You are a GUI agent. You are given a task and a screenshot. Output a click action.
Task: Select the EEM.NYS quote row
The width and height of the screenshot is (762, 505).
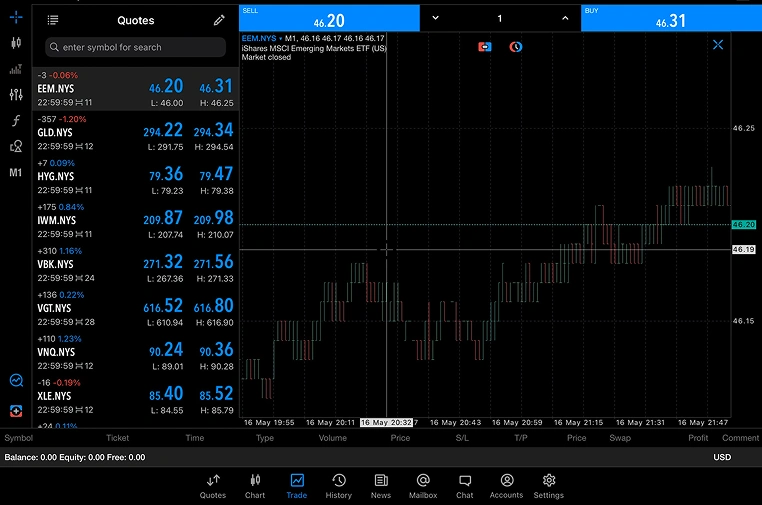tap(136, 89)
